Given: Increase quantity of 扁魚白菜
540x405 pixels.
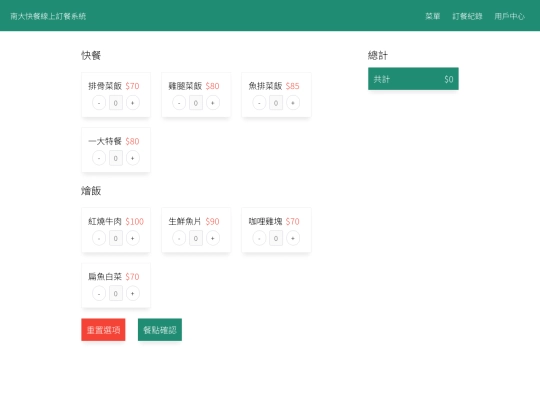Looking at the screenshot, I should [133, 294].
